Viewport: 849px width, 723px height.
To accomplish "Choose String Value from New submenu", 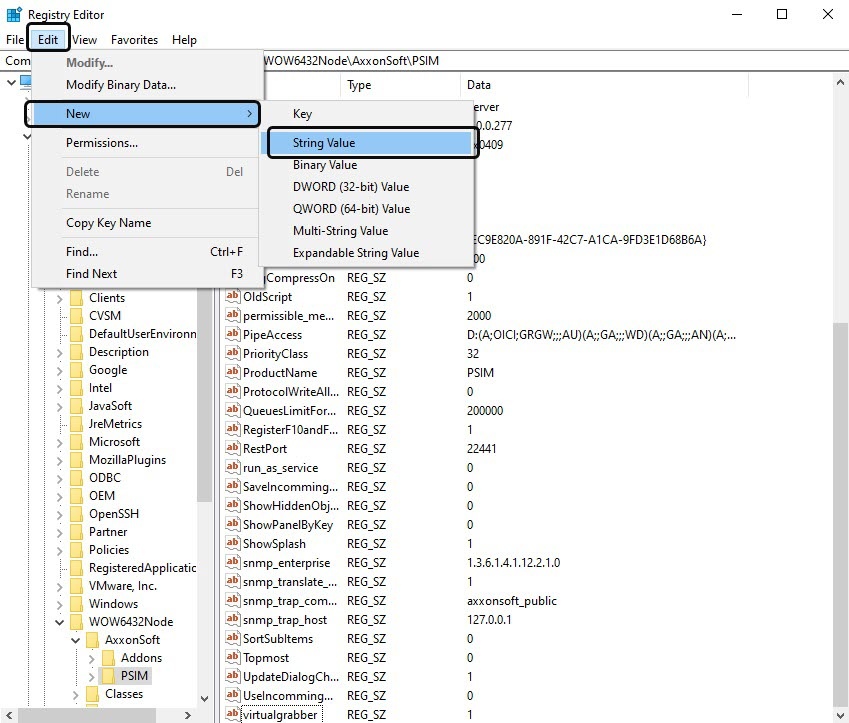I will (x=324, y=143).
